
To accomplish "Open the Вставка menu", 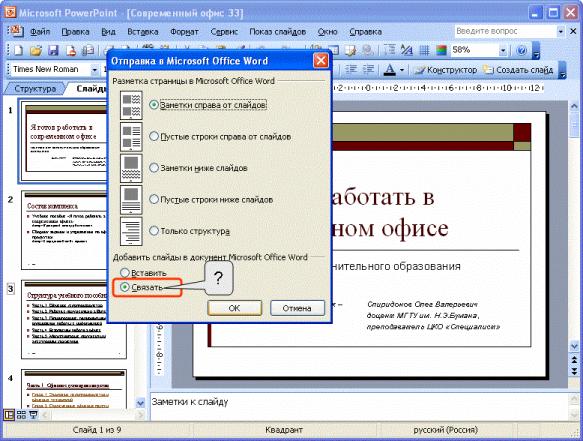I will tap(143, 32).
